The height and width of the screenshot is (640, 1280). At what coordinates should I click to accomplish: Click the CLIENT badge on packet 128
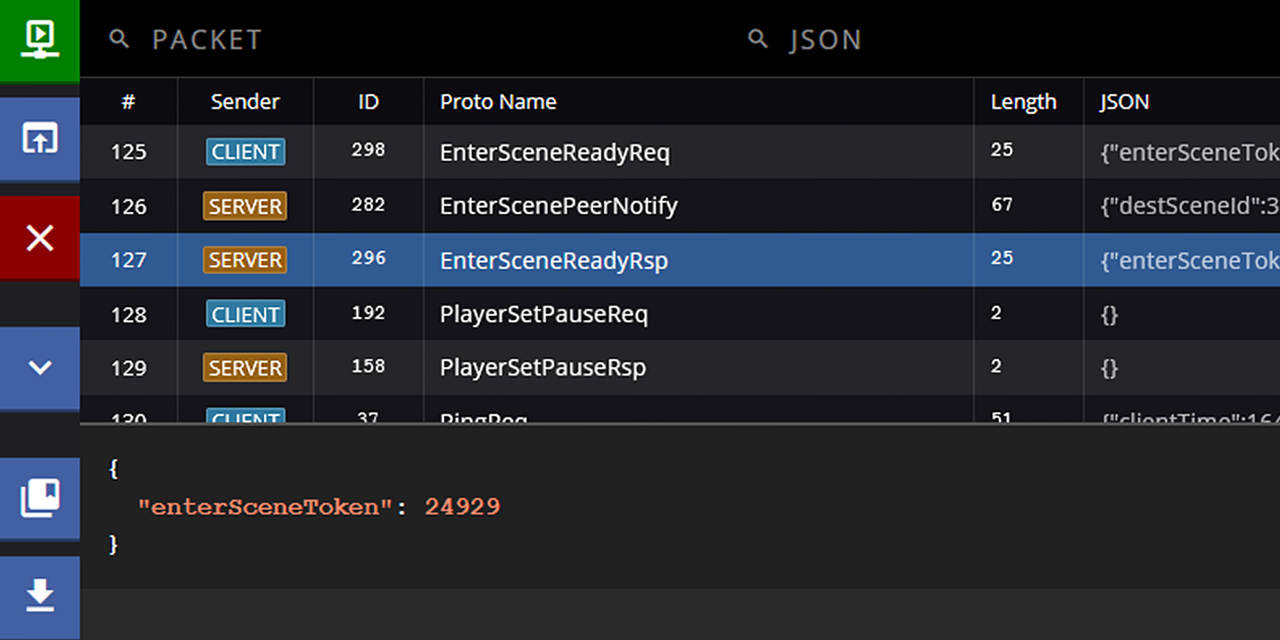click(x=245, y=314)
